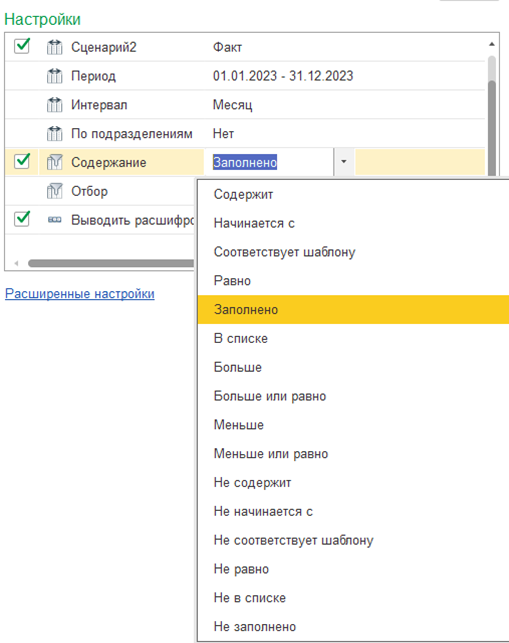Select the Не в списке option
This screenshot has height=643, width=509.
pyautogui.click(x=250, y=598)
